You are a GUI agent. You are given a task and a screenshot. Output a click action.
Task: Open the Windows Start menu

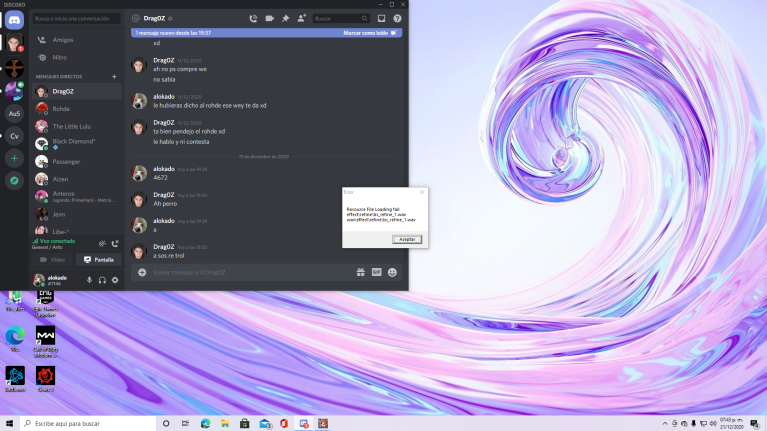(9, 423)
